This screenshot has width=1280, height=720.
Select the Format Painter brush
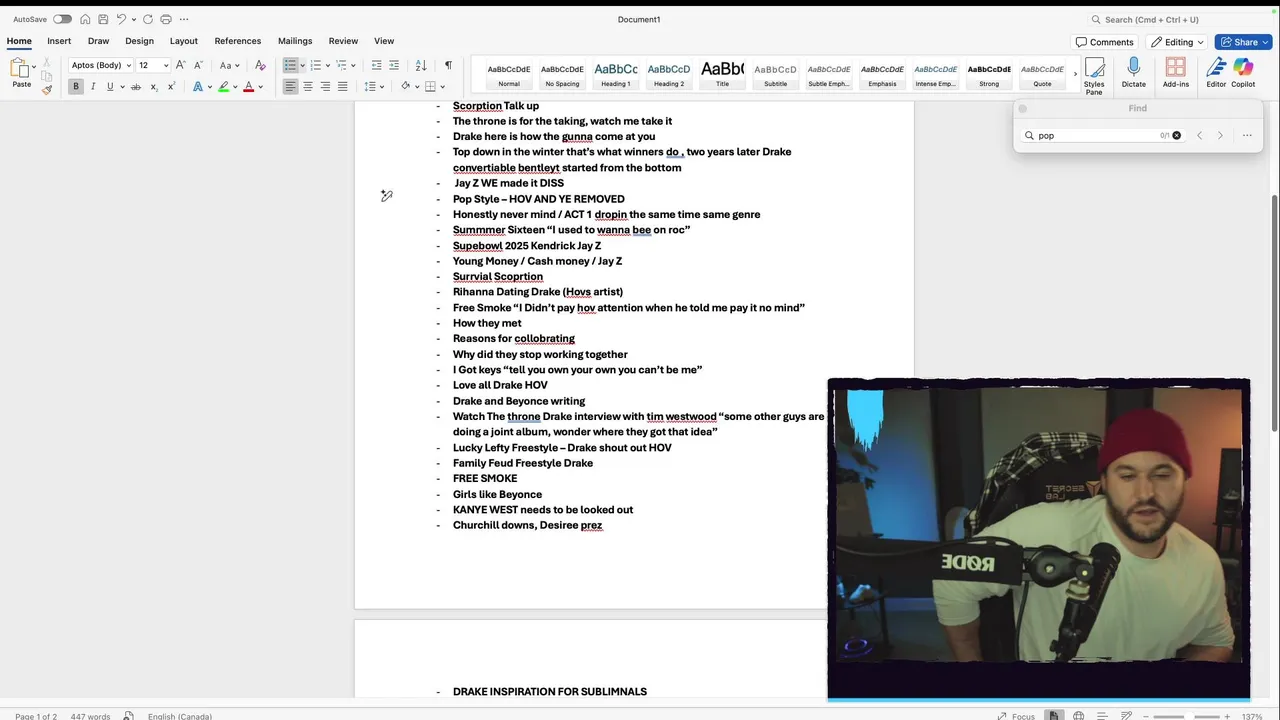47,89
